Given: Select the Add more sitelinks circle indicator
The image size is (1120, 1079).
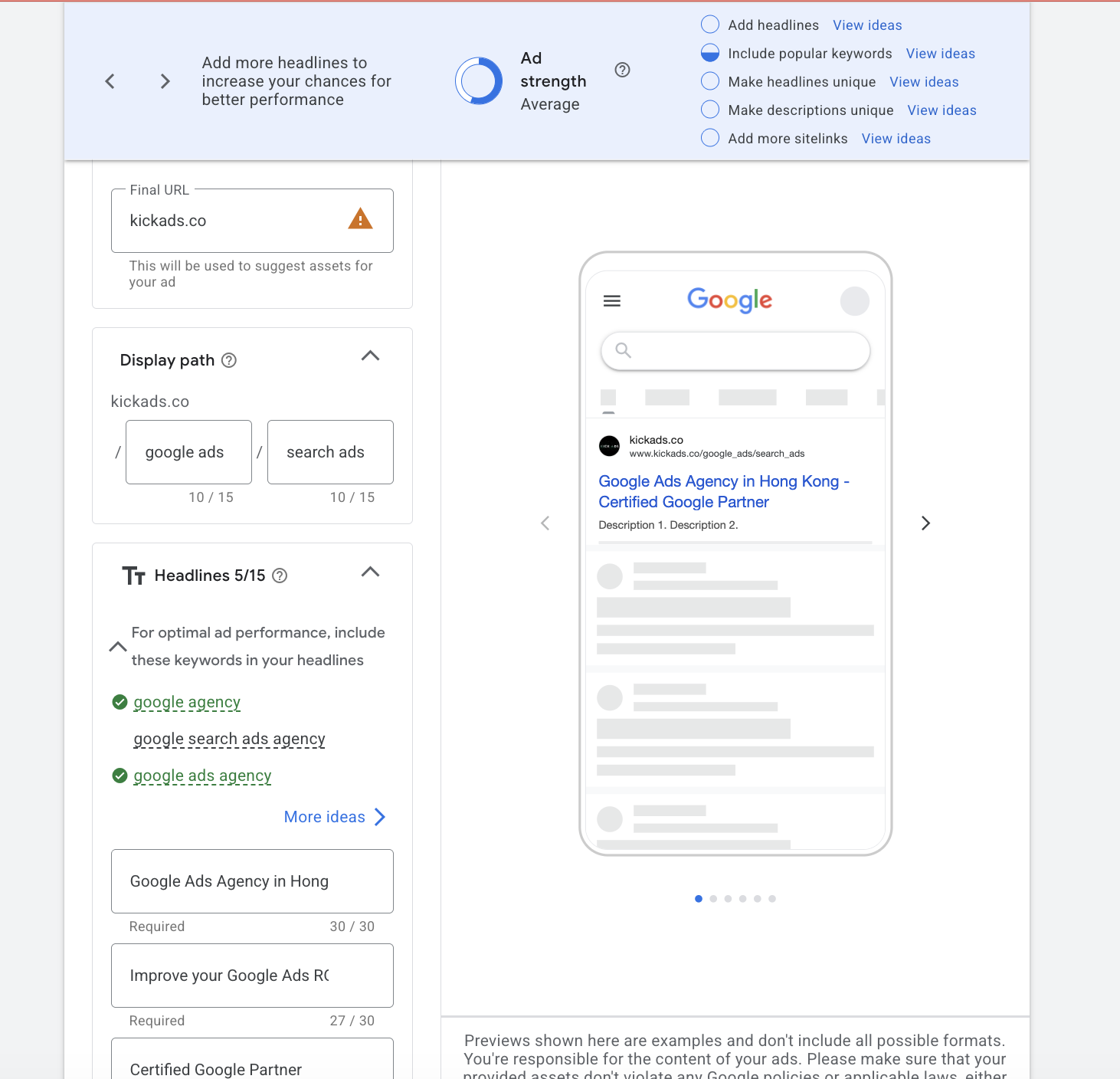Looking at the screenshot, I should point(710,138).
